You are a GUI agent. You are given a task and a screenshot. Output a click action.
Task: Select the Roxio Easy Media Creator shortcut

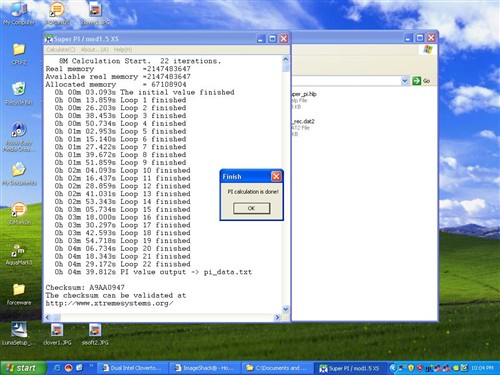(19, 137)
